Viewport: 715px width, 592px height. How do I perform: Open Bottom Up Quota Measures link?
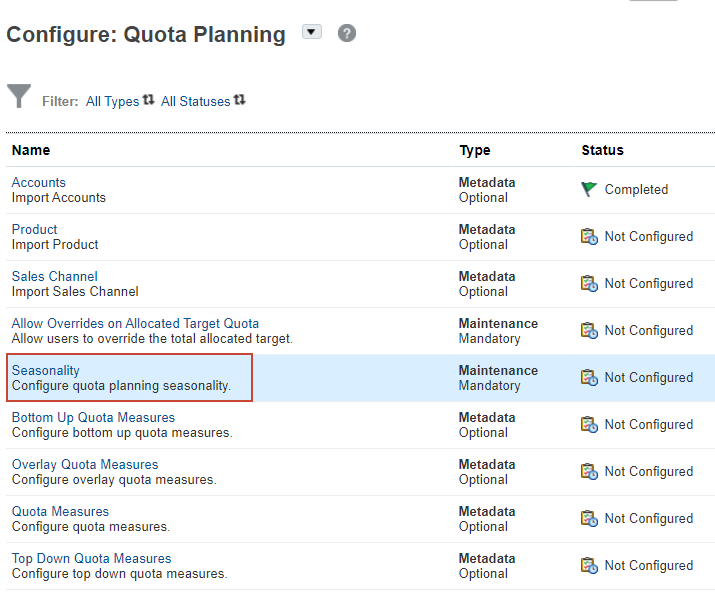(x=93, y=417)
